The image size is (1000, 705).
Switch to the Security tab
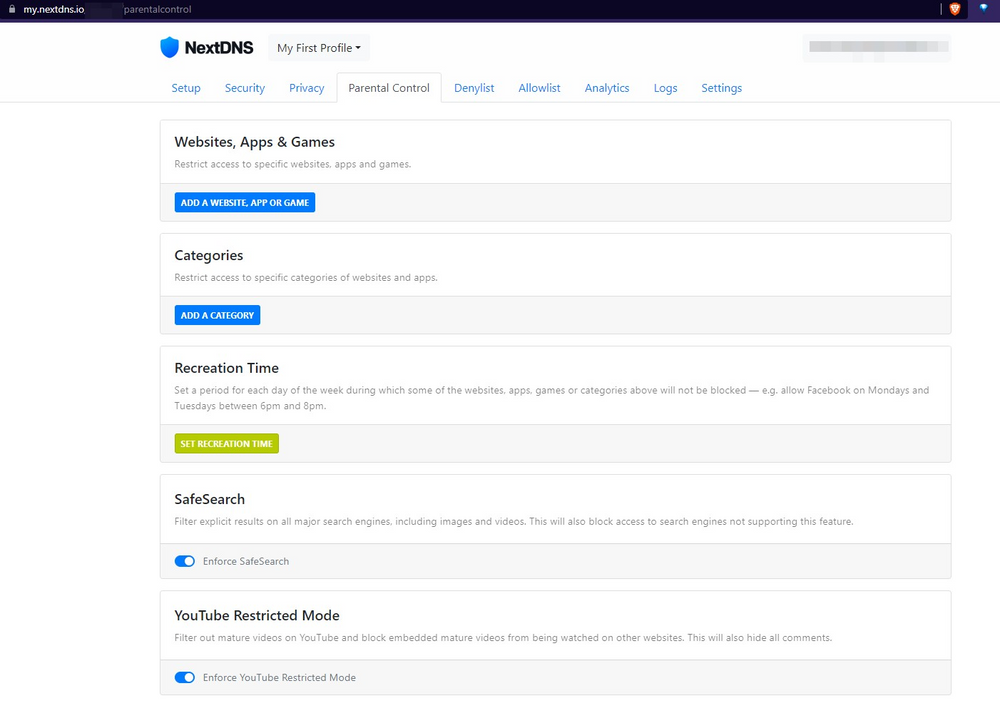244,88
